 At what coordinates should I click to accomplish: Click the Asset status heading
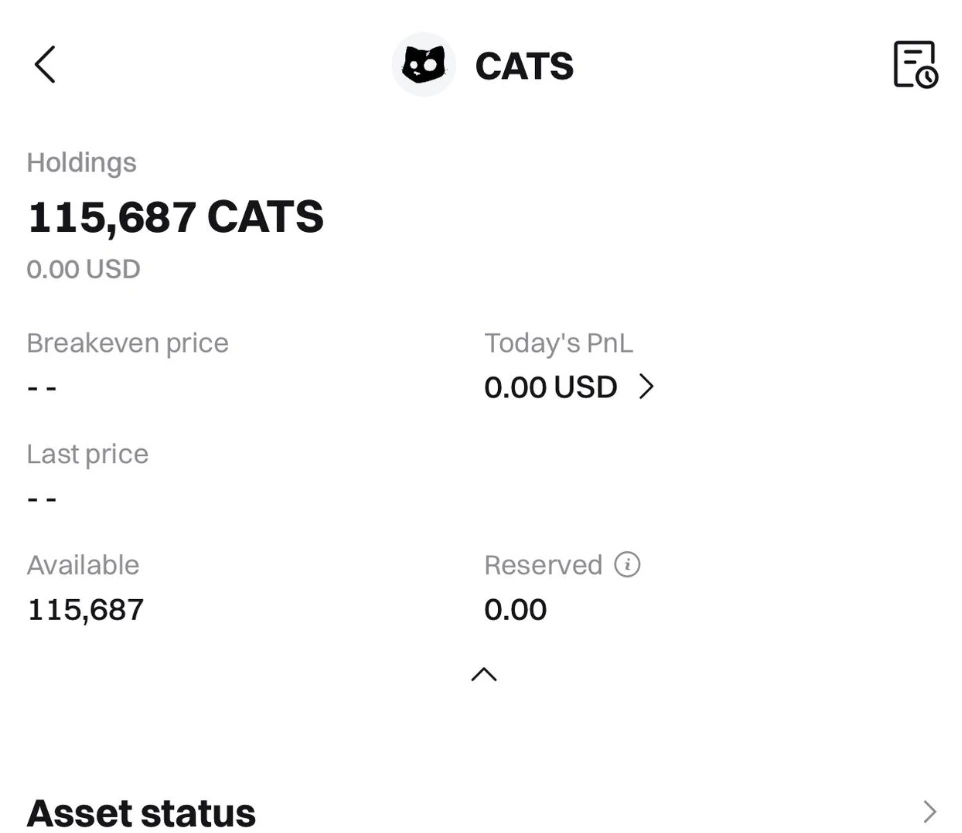tap(141, 812)
